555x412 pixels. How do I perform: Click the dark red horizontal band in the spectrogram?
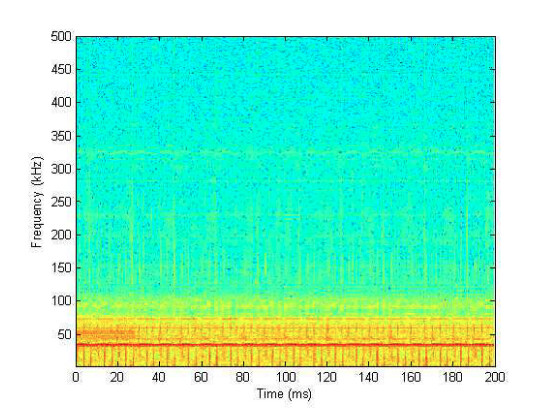(x=285, y=344)
